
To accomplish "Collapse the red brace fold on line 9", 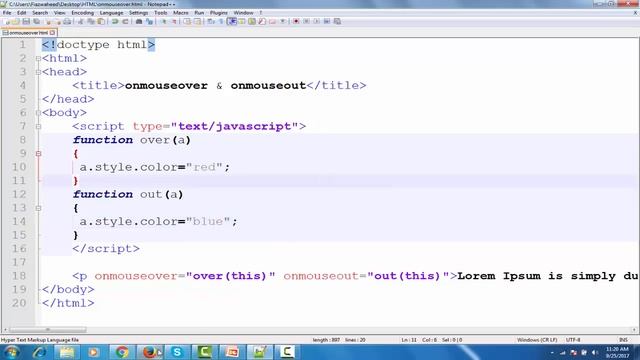I will point(38,154).
